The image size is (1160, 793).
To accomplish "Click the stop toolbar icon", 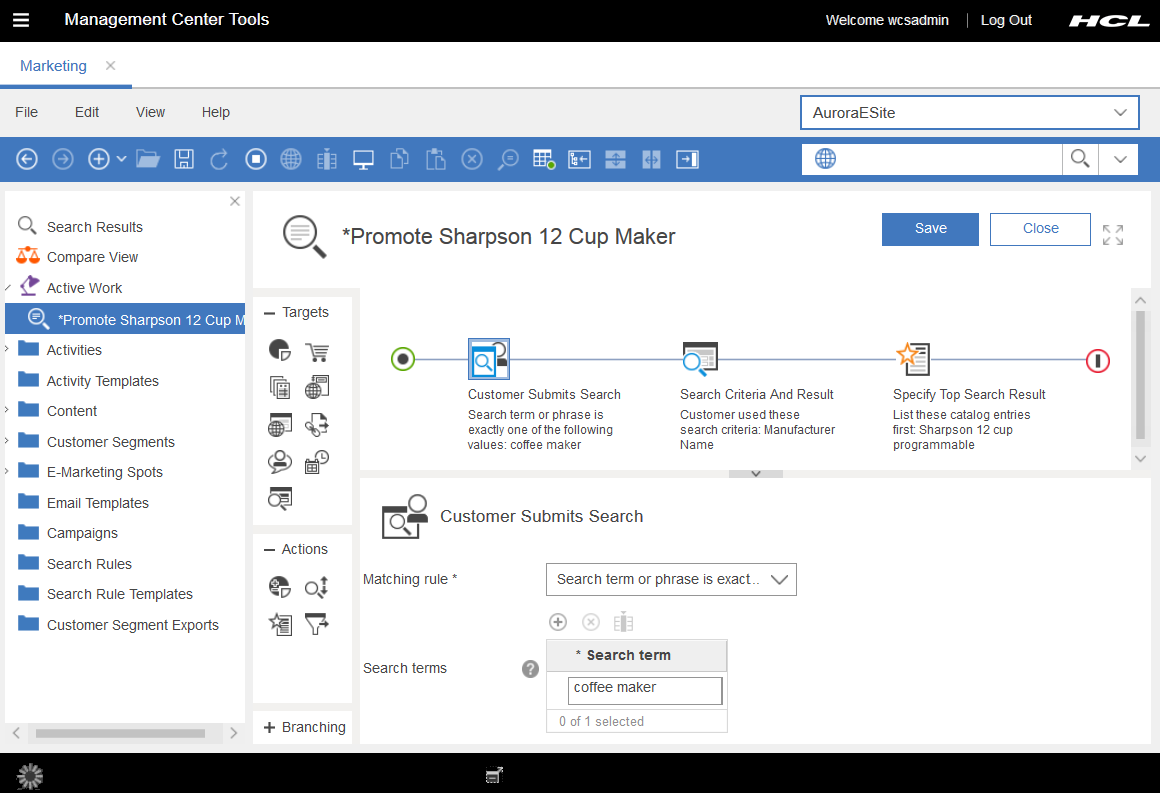I will (256, 159).
